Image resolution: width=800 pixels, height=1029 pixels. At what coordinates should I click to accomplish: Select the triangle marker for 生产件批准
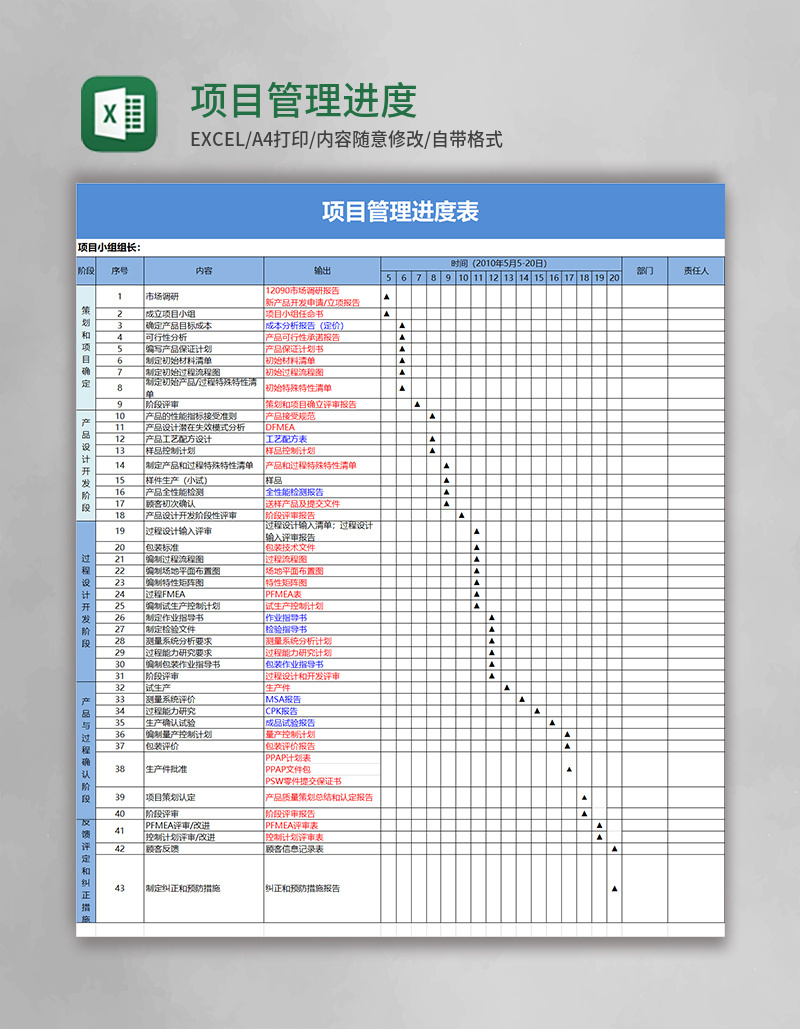pyautogui.click(x=567, y=770)
